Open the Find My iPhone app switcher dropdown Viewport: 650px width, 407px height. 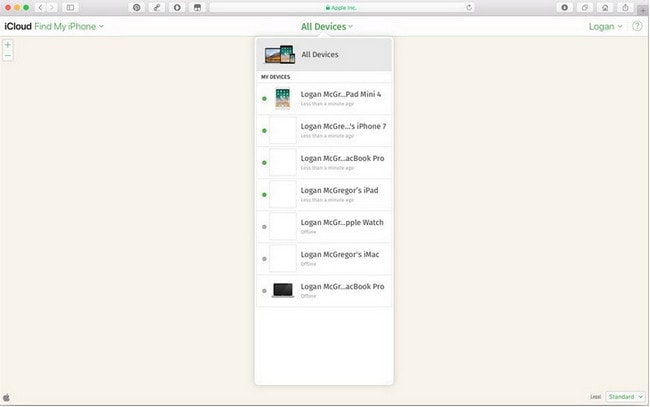click(x=69, y=27)
